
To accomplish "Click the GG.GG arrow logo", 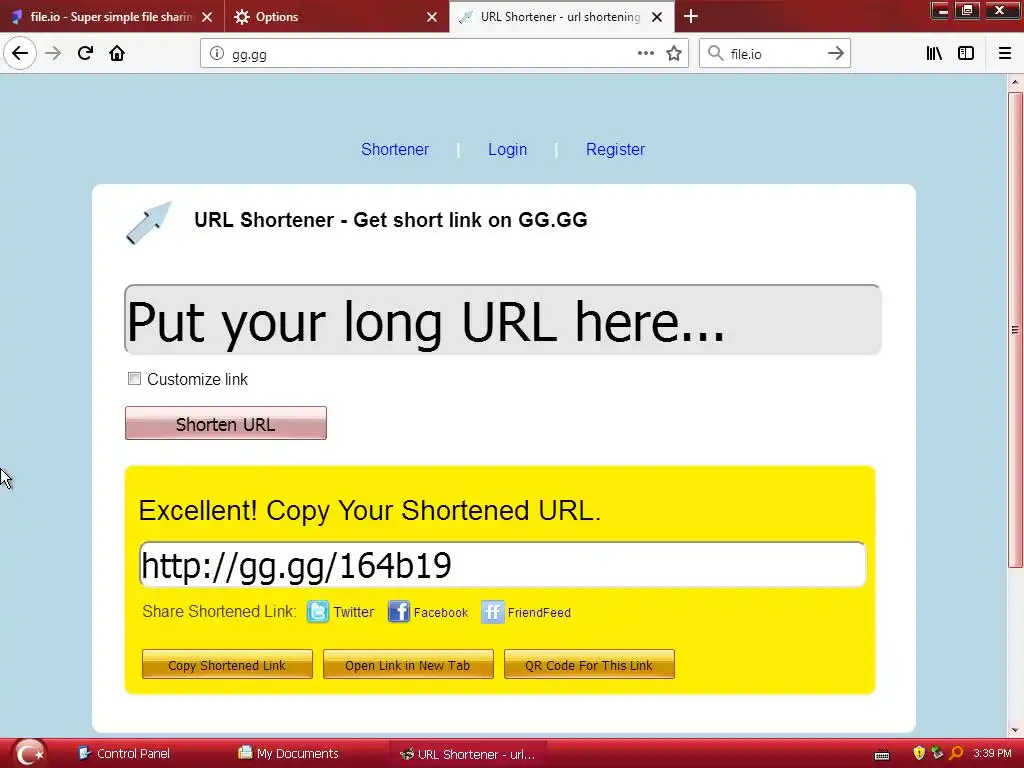I will pyautogui.click(x=148, y=223).
